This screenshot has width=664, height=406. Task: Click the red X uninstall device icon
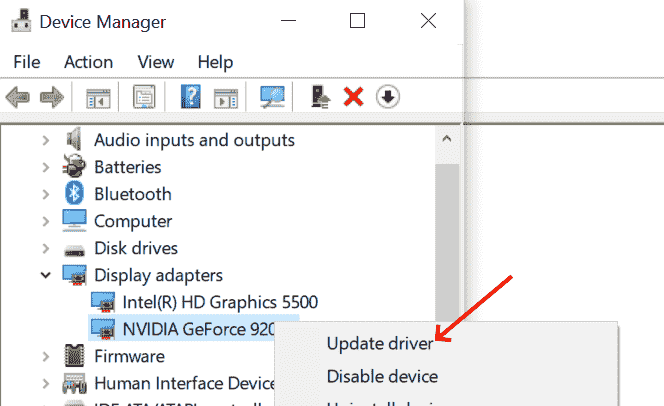352,97
